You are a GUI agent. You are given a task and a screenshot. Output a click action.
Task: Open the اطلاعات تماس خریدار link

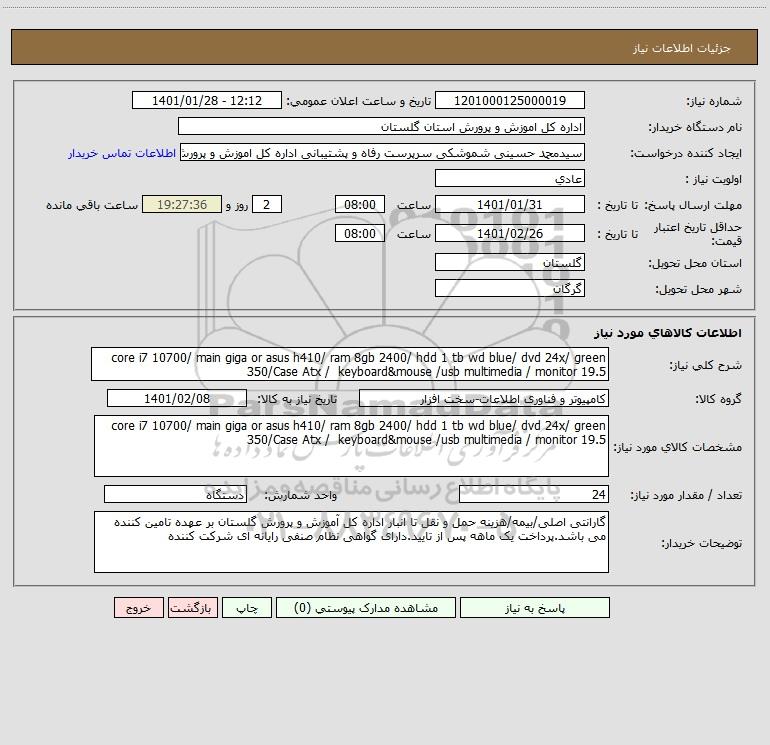tap(122, 153)
